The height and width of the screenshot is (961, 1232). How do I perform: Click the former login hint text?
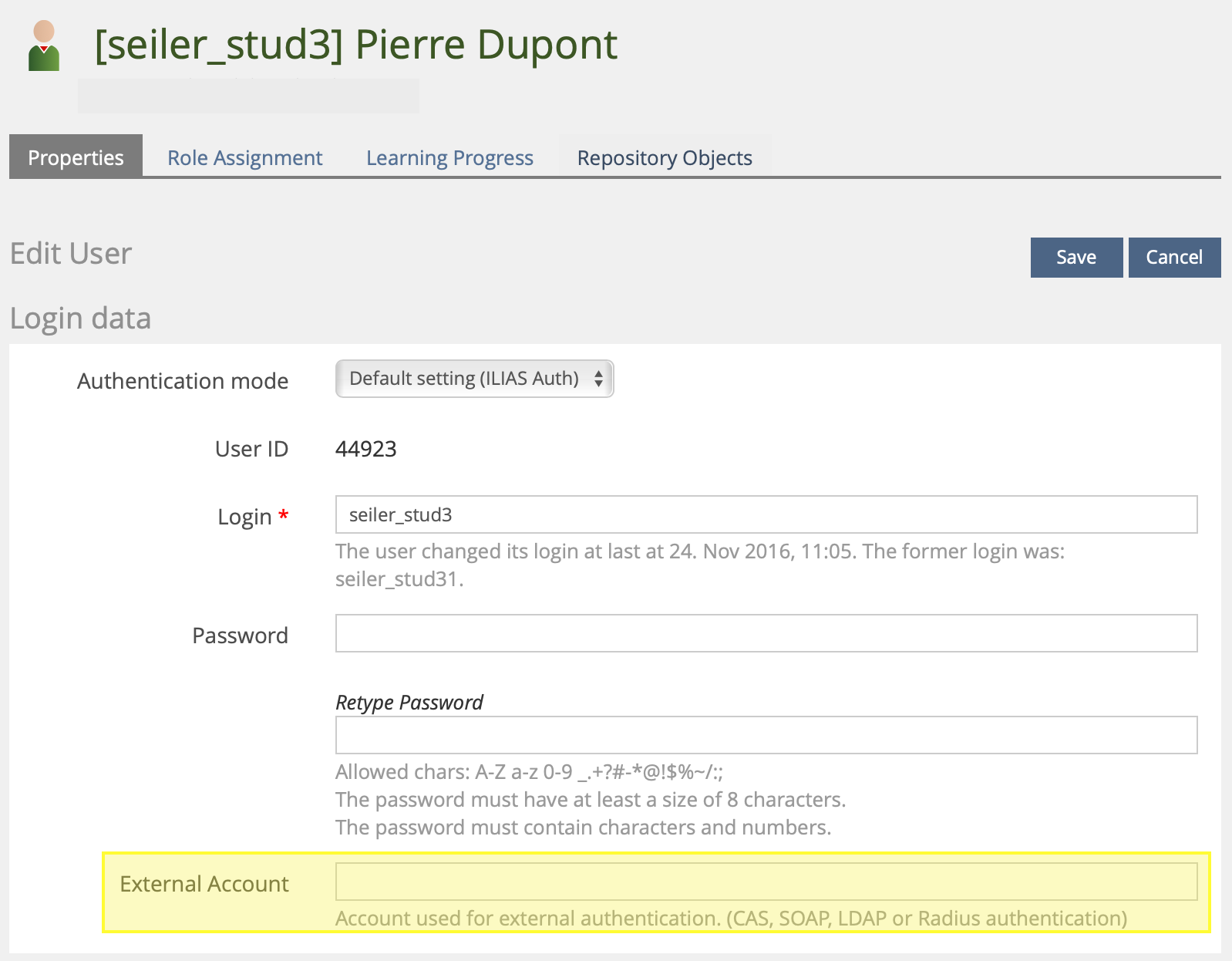coord(698,565)
